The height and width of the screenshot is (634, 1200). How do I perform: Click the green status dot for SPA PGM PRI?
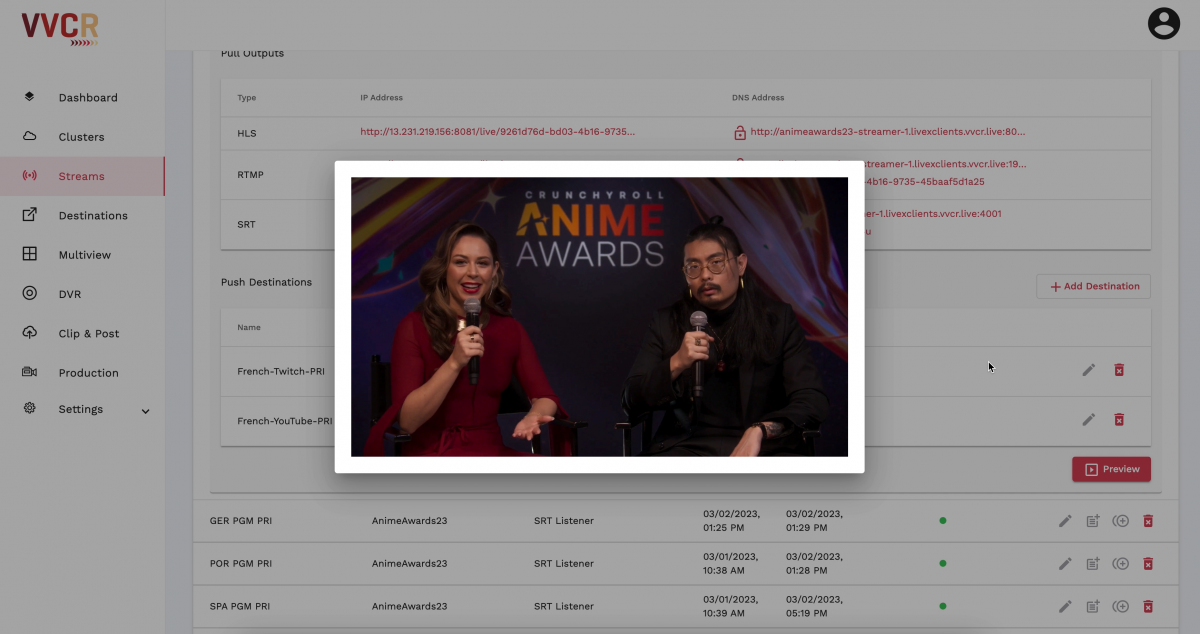[942, 606]
